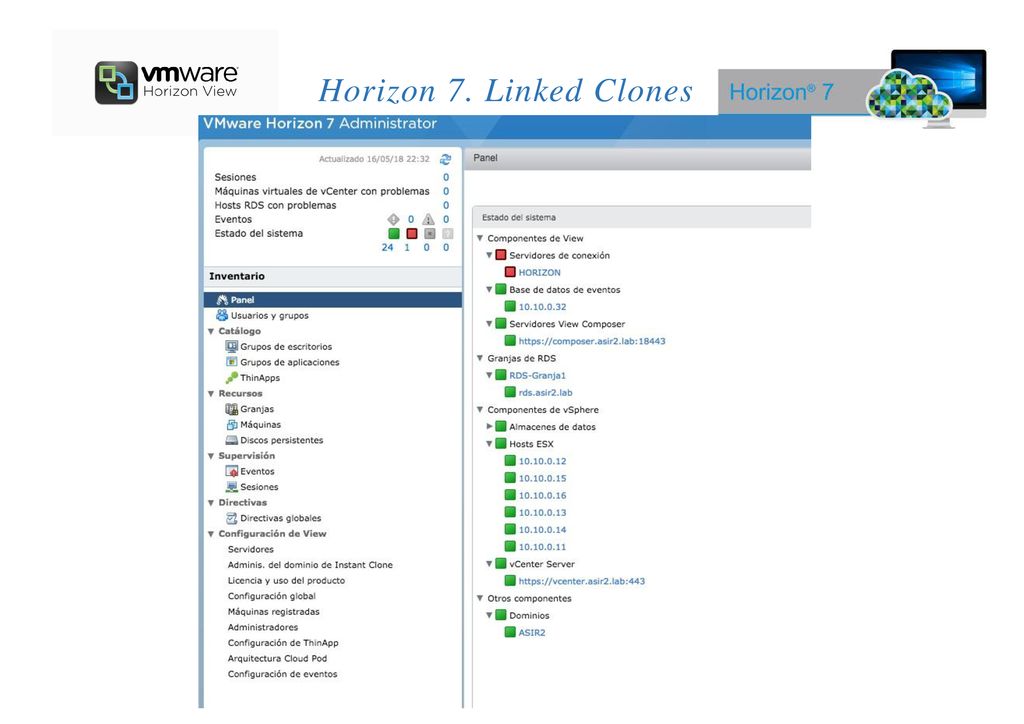Click the green status square in Estado del sistema
Viewport: 1024px width, 724px height.
394,234
